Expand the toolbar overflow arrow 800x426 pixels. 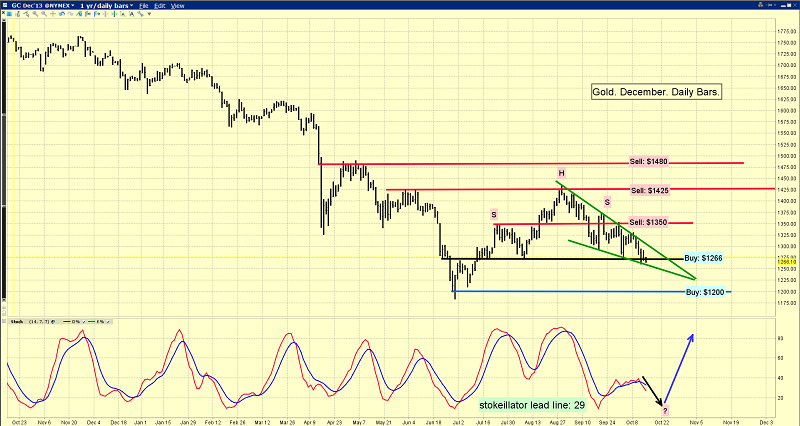(149, 14)
